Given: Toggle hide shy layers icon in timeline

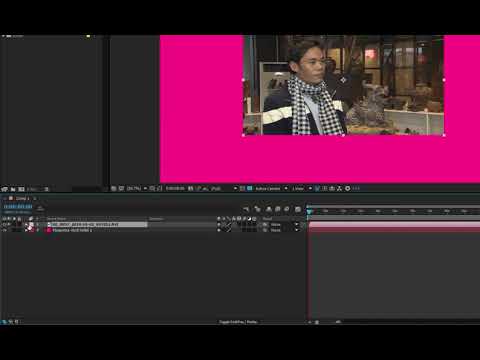Looking at the screenshot, I should 269,209.
